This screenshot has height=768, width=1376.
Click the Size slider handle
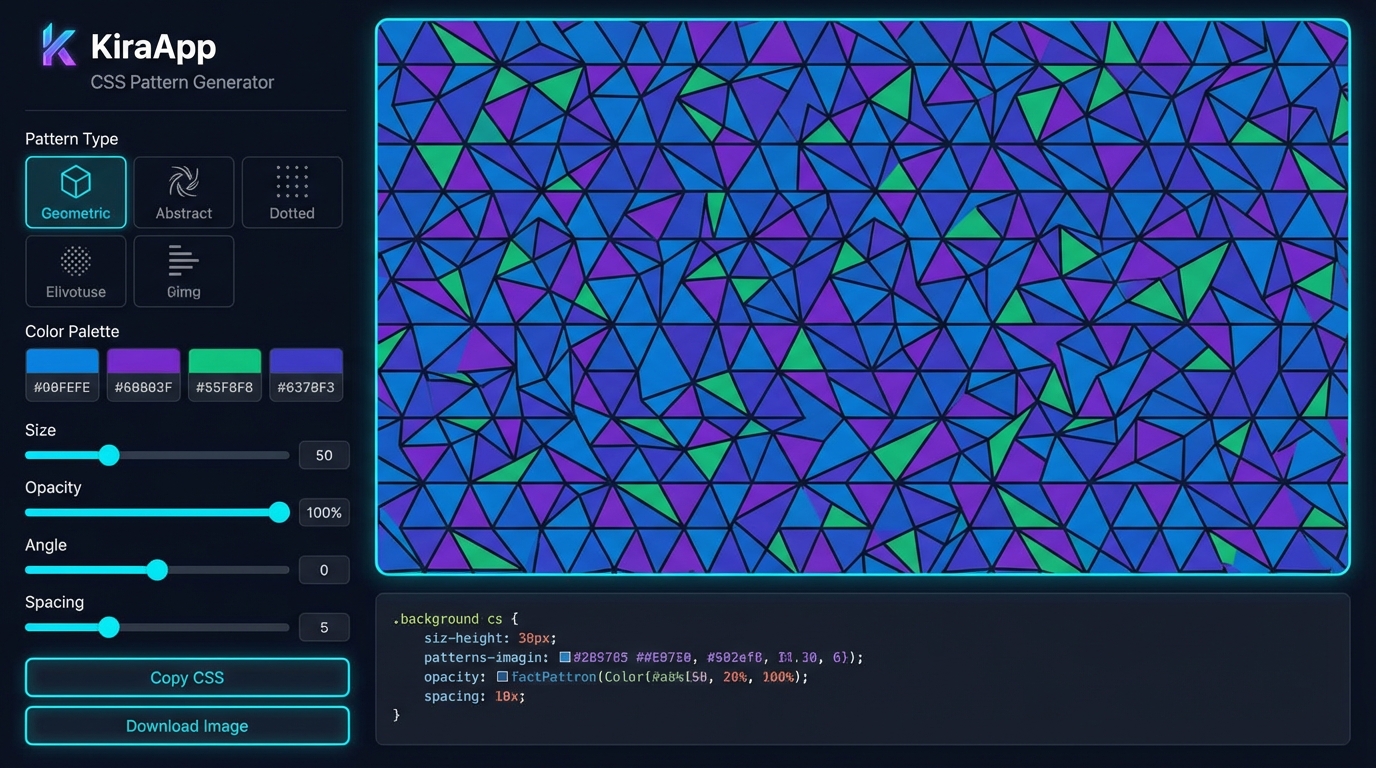click(x=109, y=455)
